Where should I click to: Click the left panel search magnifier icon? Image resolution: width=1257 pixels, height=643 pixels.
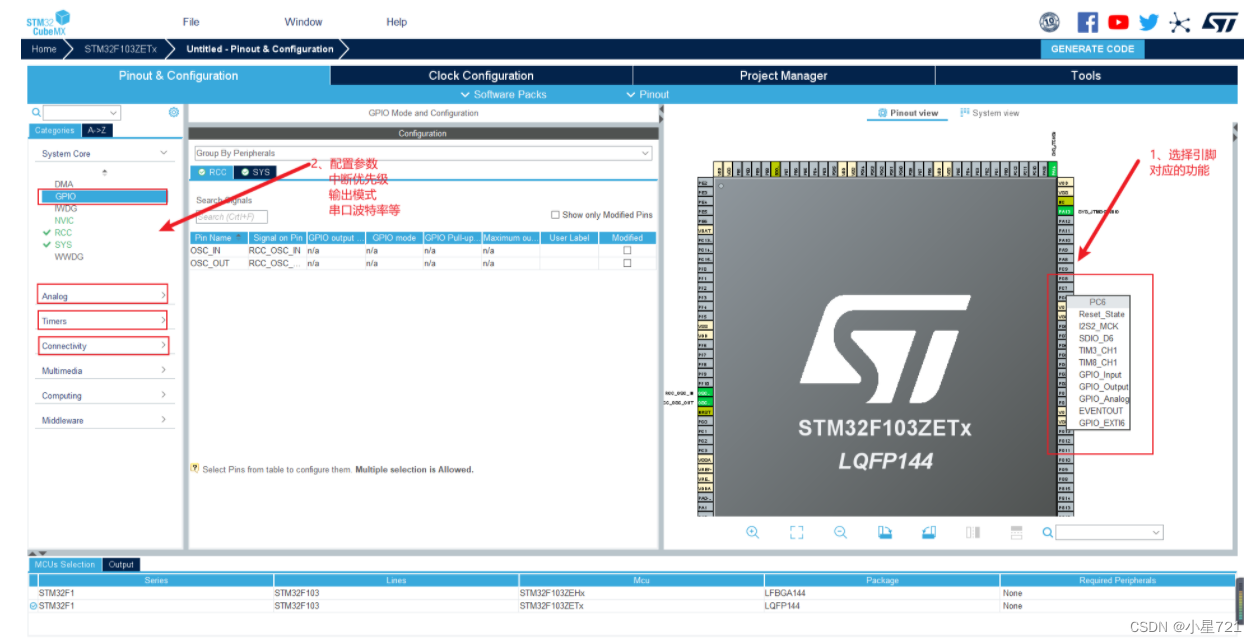pyautogui.click(x=36, y=113)
